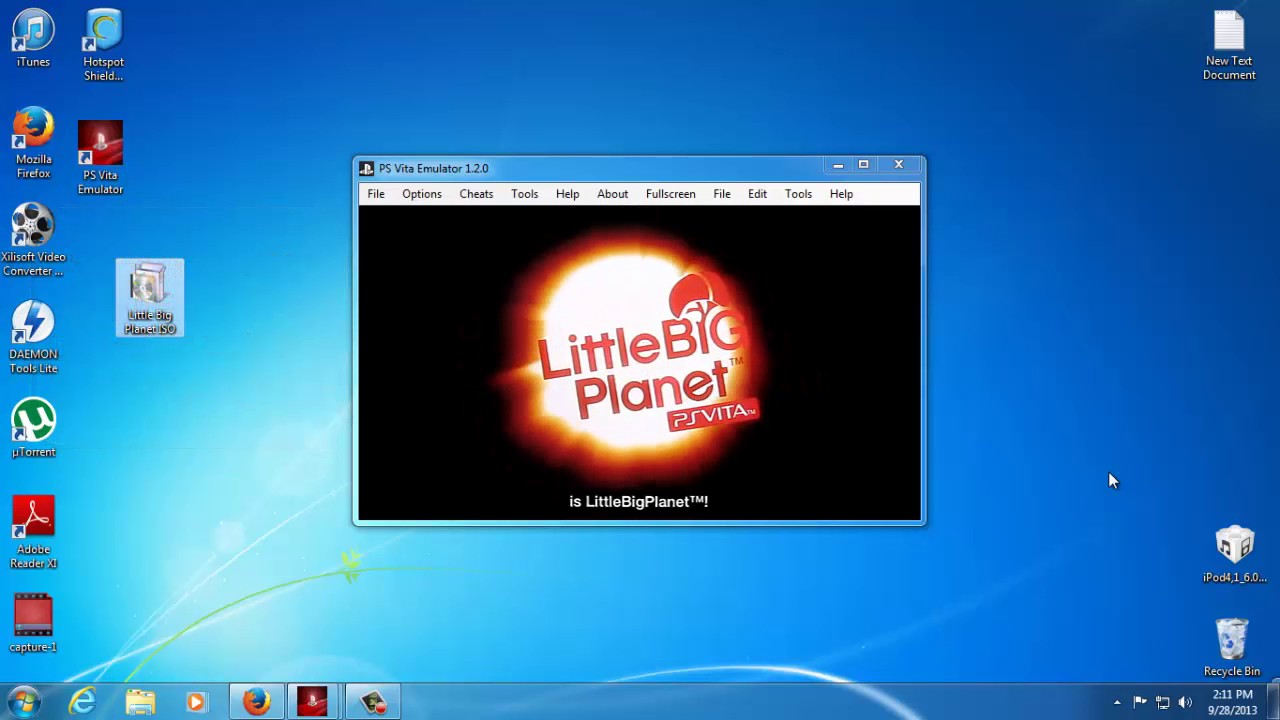Select the Adobe Reader XI desktop icon
Viewport: 1280px width, 720px height.
click(x=33, y=532)
